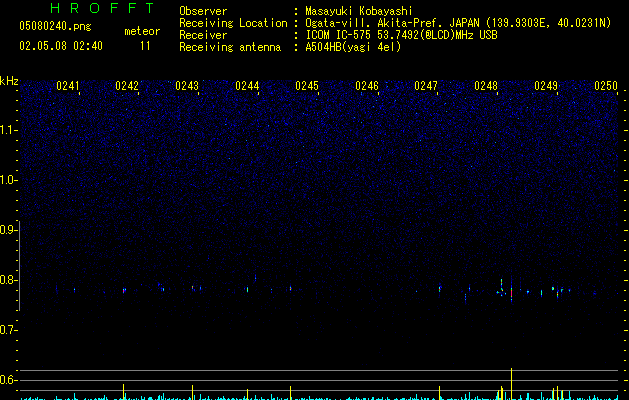This screenshot has width=629, height=400.
Task: Click the 0.6 kHz axis label
Action: click(x=8, y=380)
